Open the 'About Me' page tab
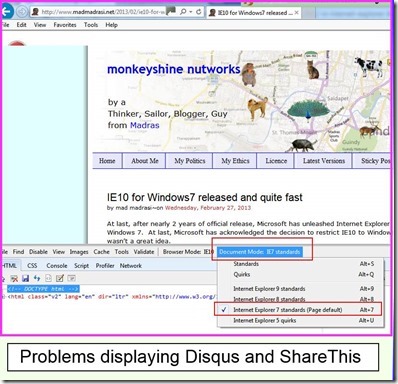This screenshot has width=398, height=384. pos(144,161)
